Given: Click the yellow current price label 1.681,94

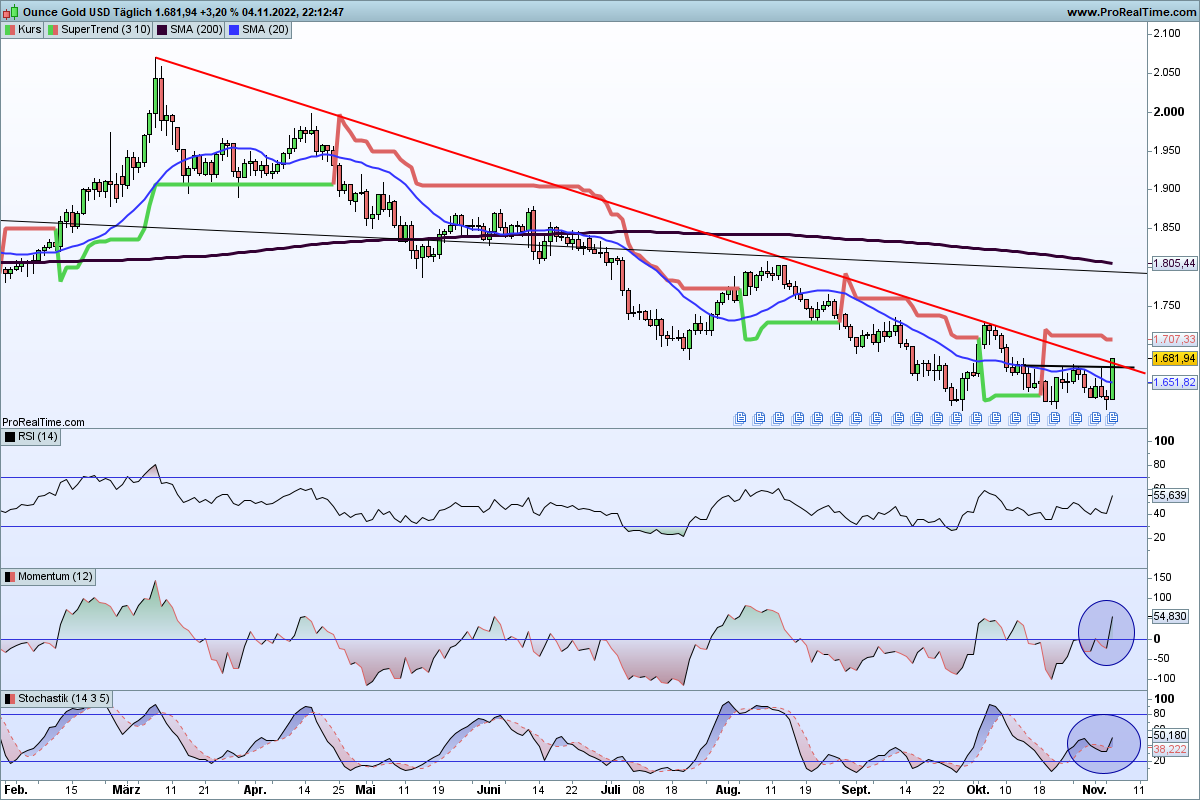Looking at the screenshot, I should pyautogui.click(x=1173, y=358).
